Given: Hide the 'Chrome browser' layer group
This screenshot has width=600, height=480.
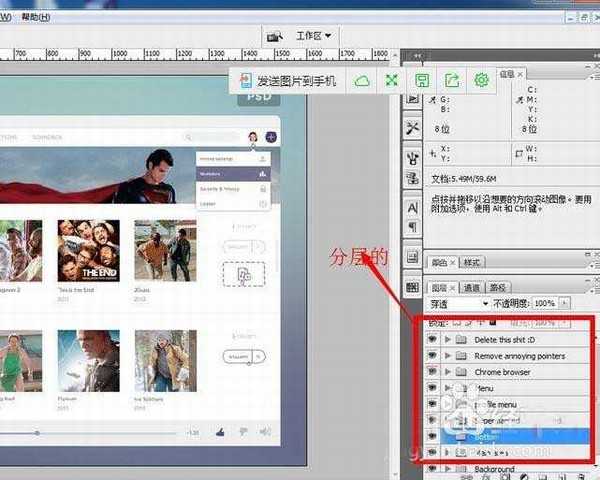Looking at the screenshot, I should 432,372.
